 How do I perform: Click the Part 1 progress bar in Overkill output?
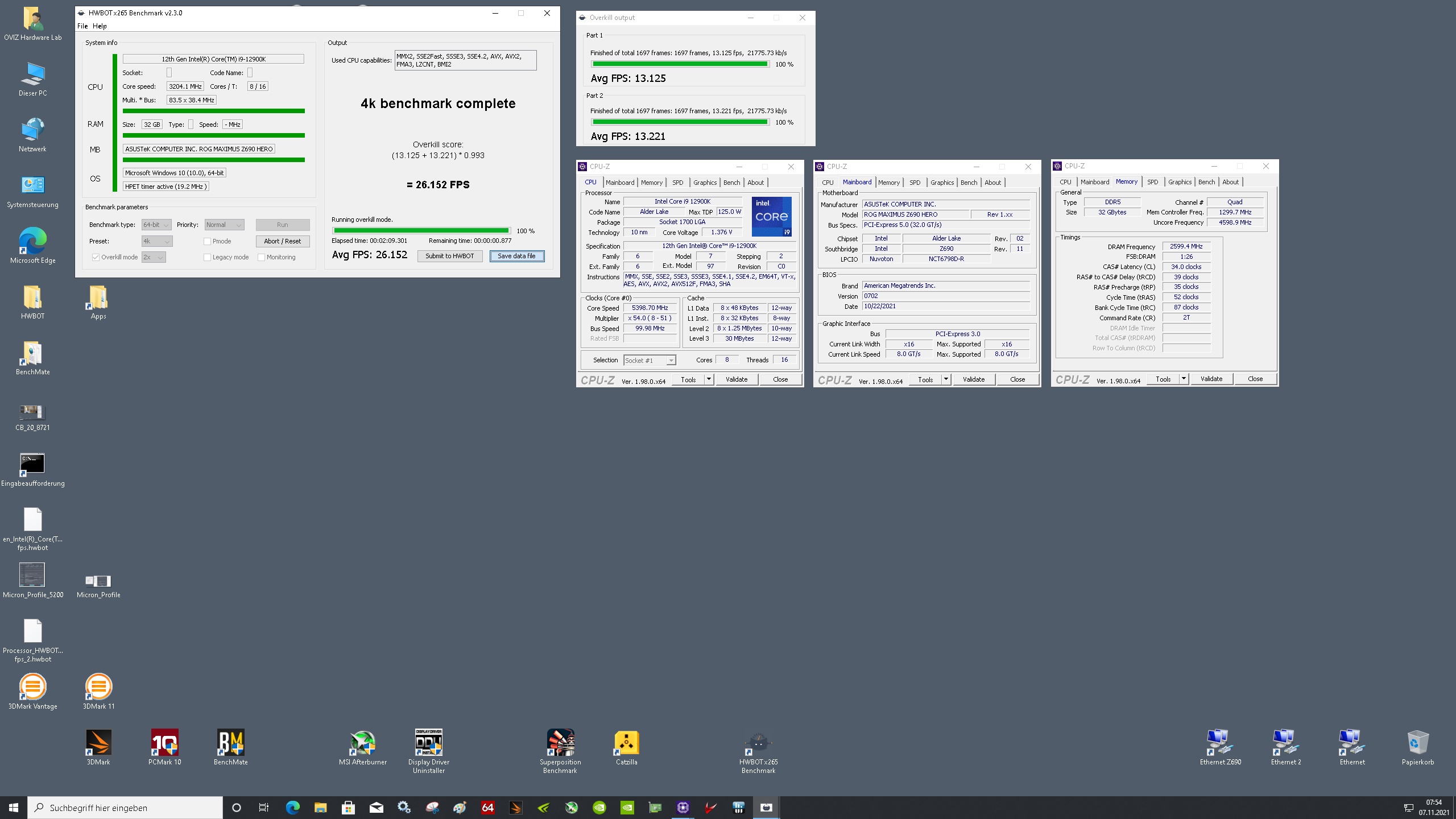click(680, 64)
